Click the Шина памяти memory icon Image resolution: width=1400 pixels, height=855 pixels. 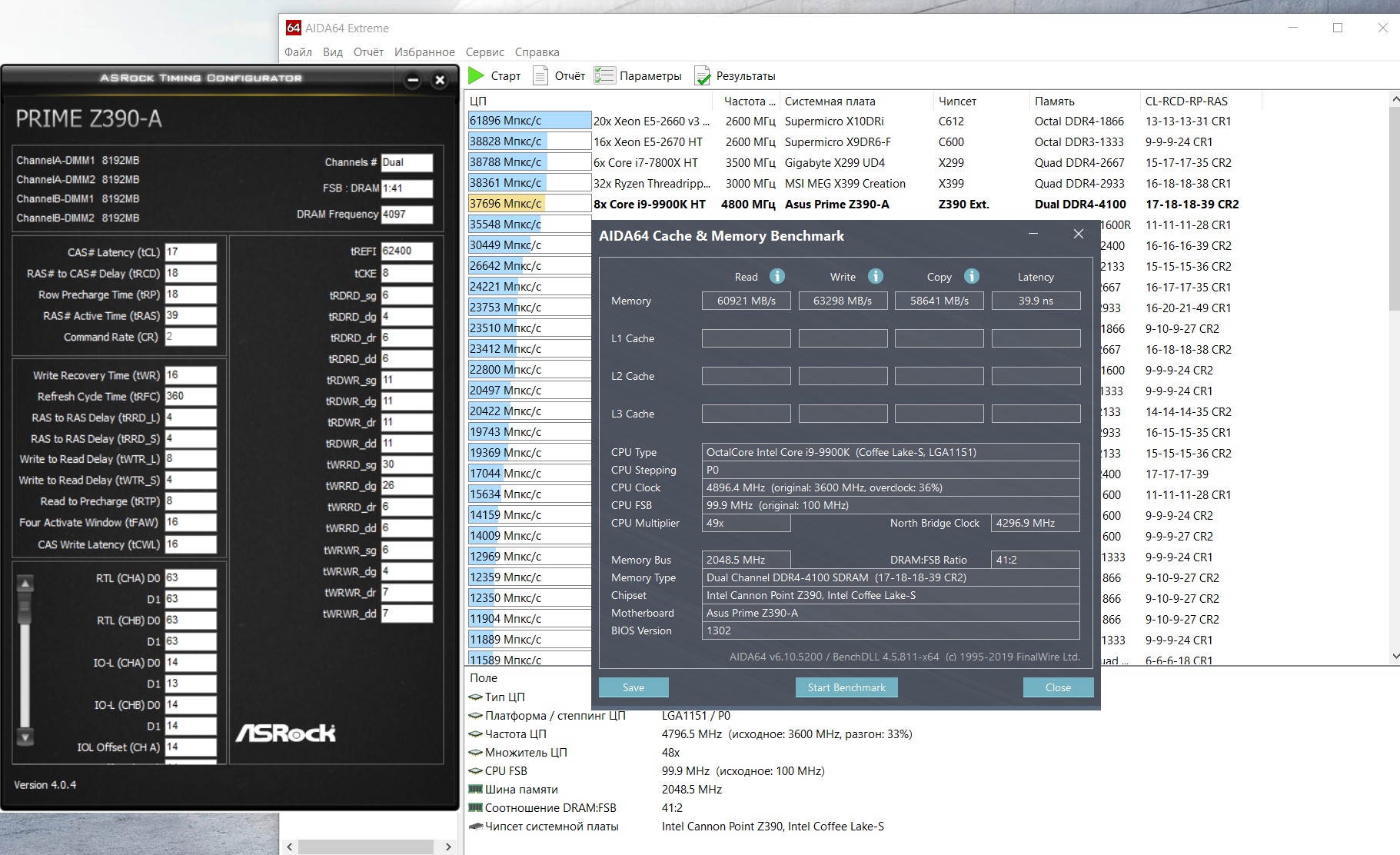476,790
